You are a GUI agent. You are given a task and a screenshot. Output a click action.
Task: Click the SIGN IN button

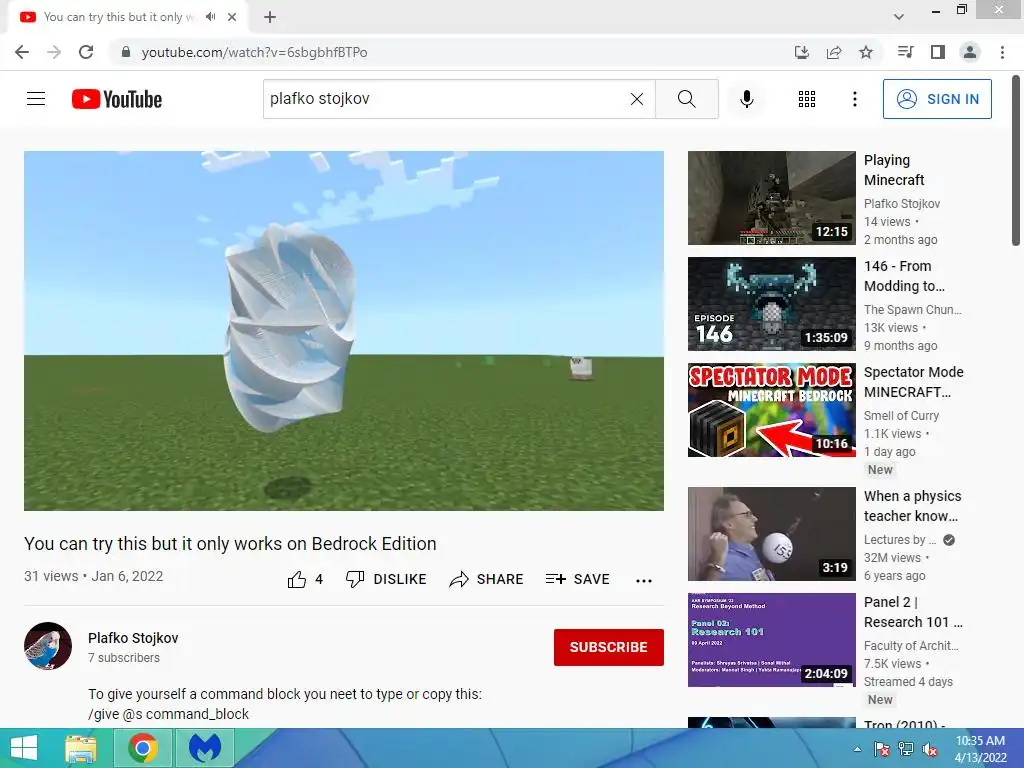pos(937,99)
